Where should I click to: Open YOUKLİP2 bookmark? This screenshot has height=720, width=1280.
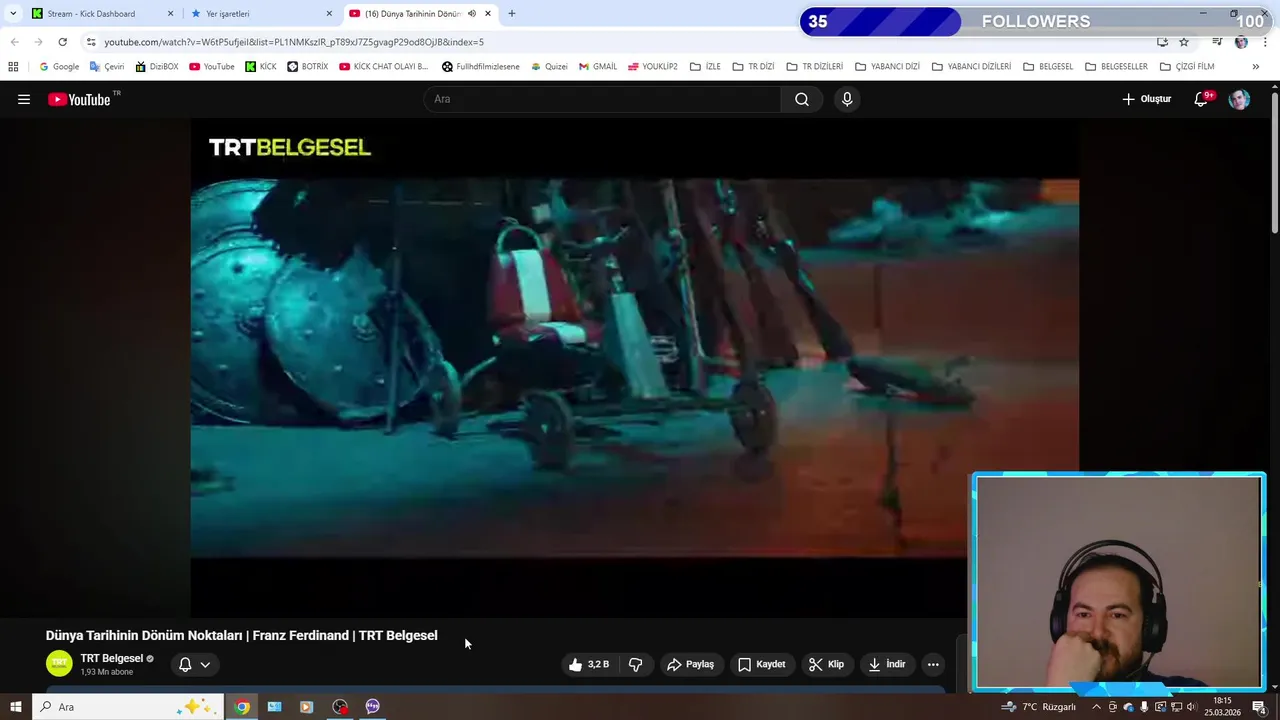pyautogui.click(x=653, y=67)
